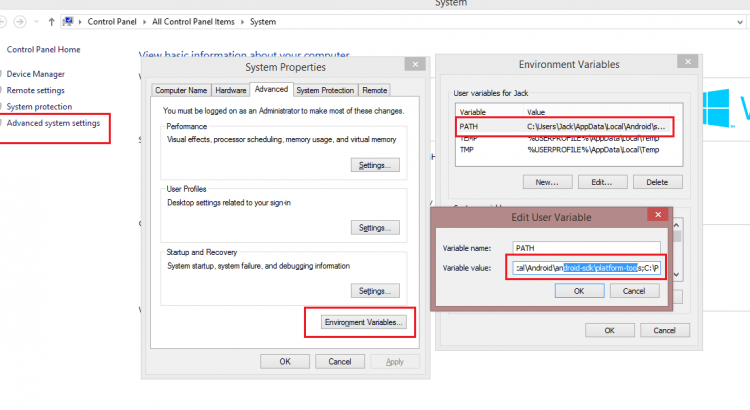750x410 pixels.
Task: Click Performance Settings button
Action: click(x=376, y=164)
